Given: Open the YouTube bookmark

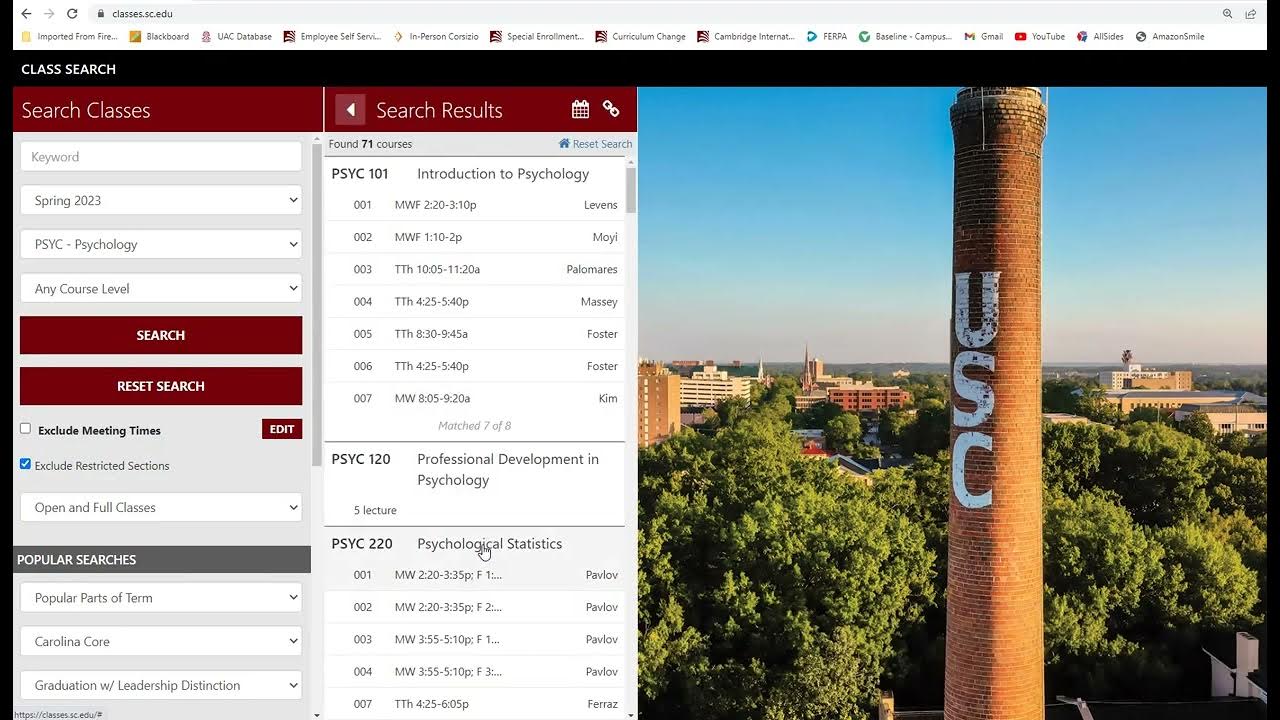Looking at the screenshot, I should click(x=1040, y=36).
